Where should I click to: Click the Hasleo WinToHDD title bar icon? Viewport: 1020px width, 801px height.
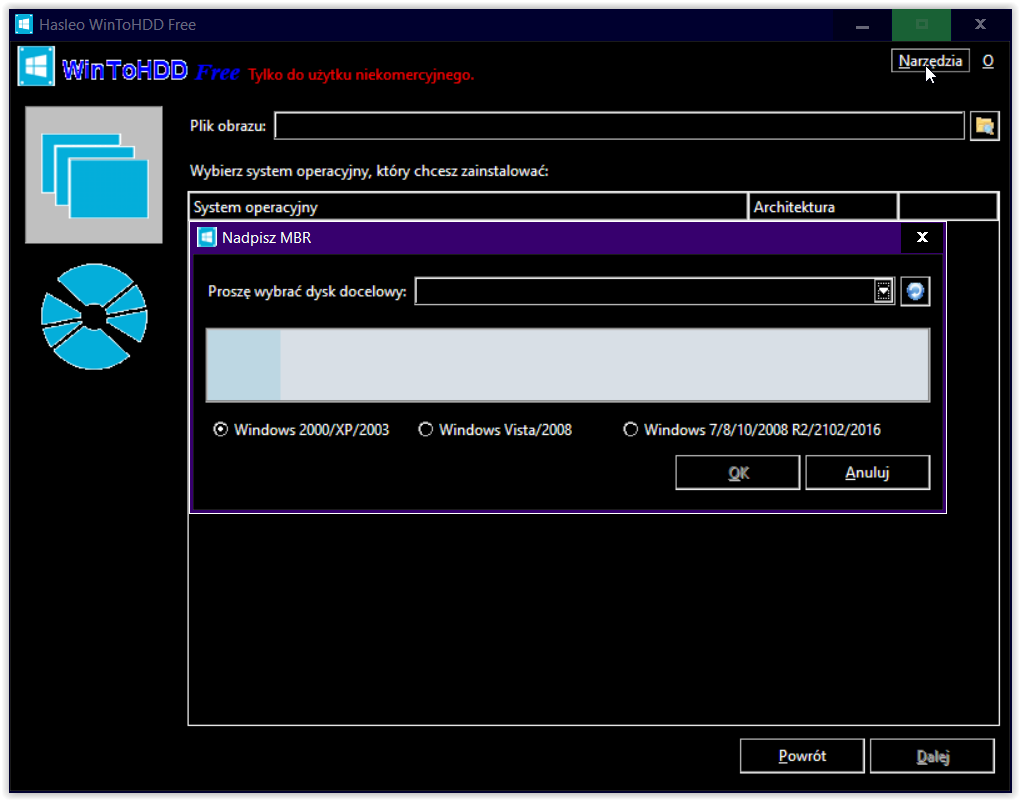[x=24, y=25]
